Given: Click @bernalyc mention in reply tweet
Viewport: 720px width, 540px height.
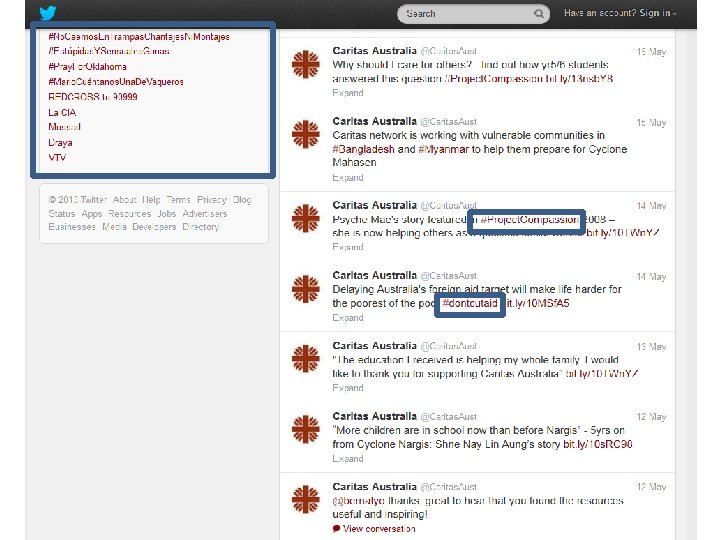Looking at the screenshot, I should (x=359, y=501).
